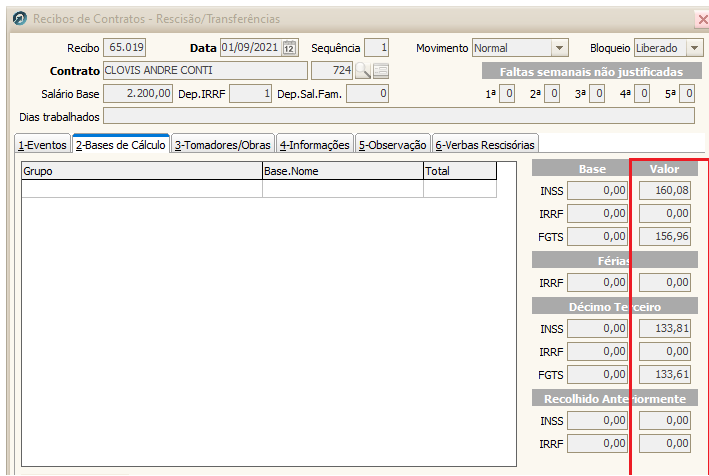Sort by the Base.Nome column header
The width and height of the screenshot is (709, 476).
[x=343, y=171]
